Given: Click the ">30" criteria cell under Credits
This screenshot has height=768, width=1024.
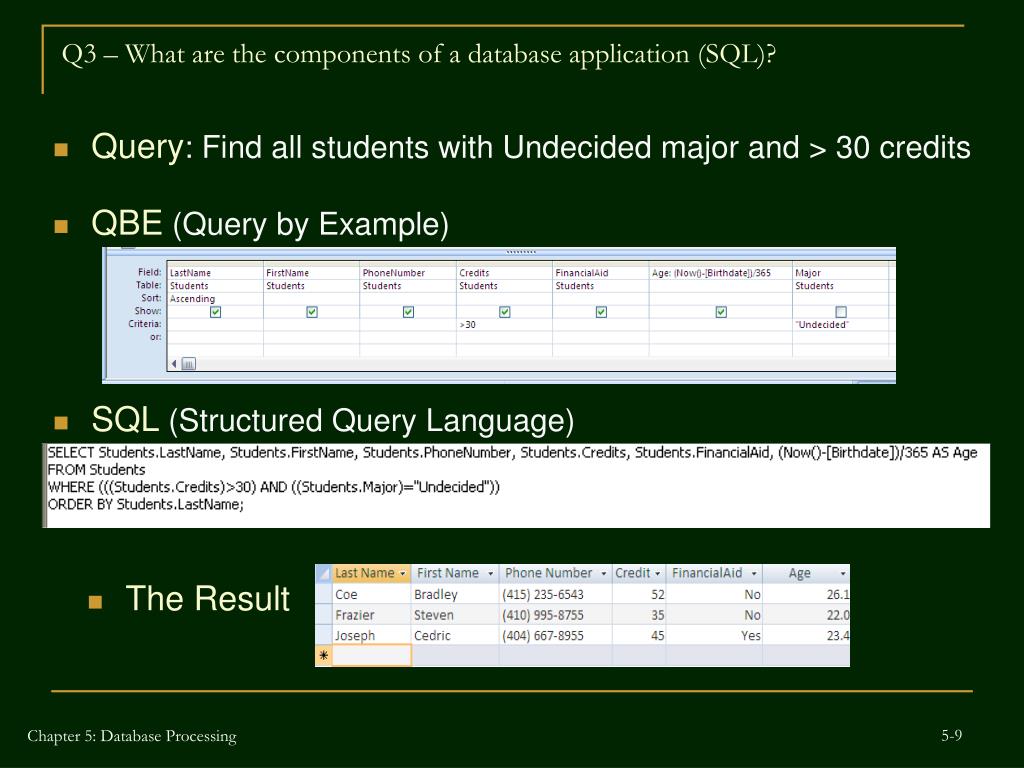Looking at the screenshot, I should pyautogui.click(x=503, y=325).
